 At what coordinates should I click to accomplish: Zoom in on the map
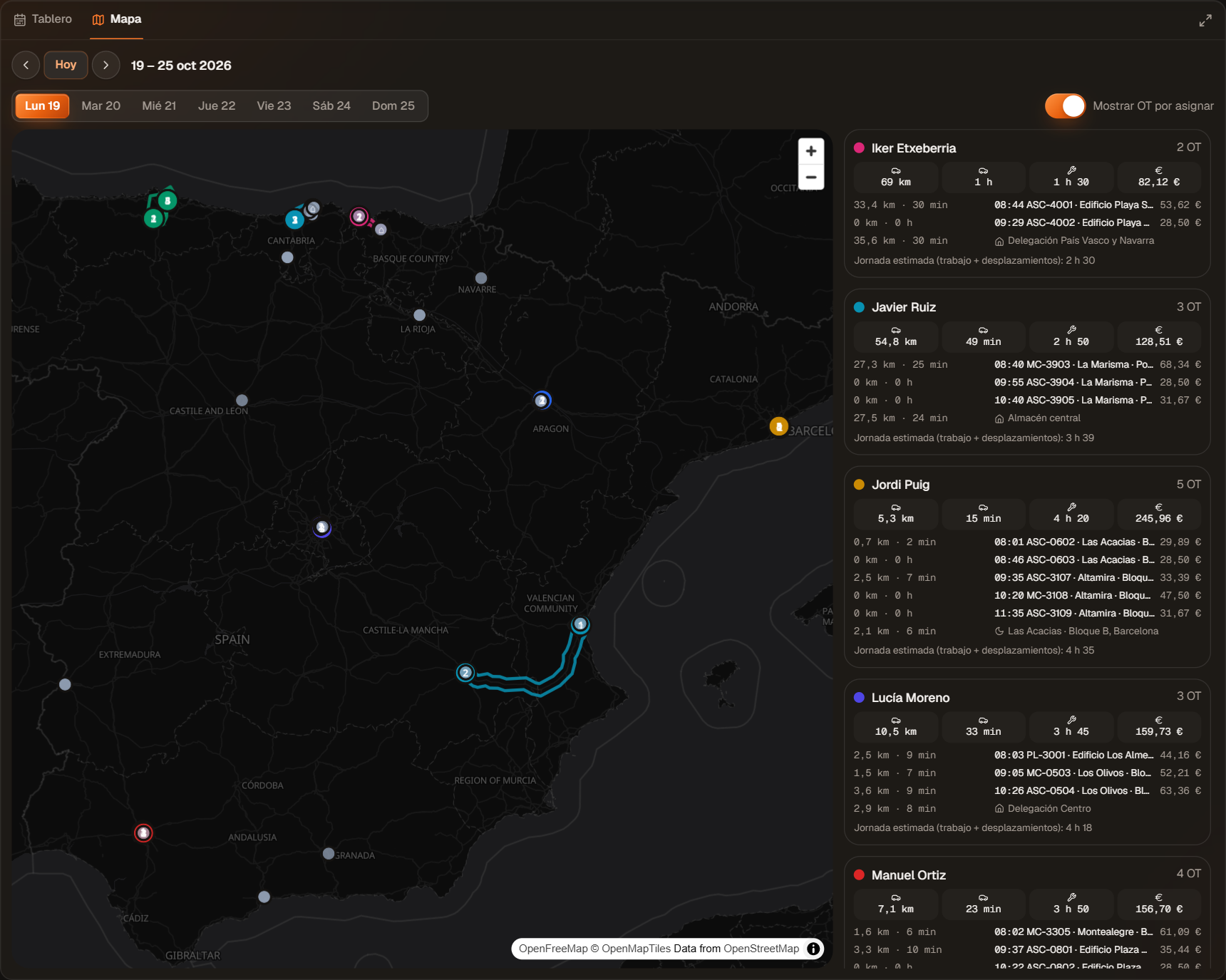tap(811, 151)
